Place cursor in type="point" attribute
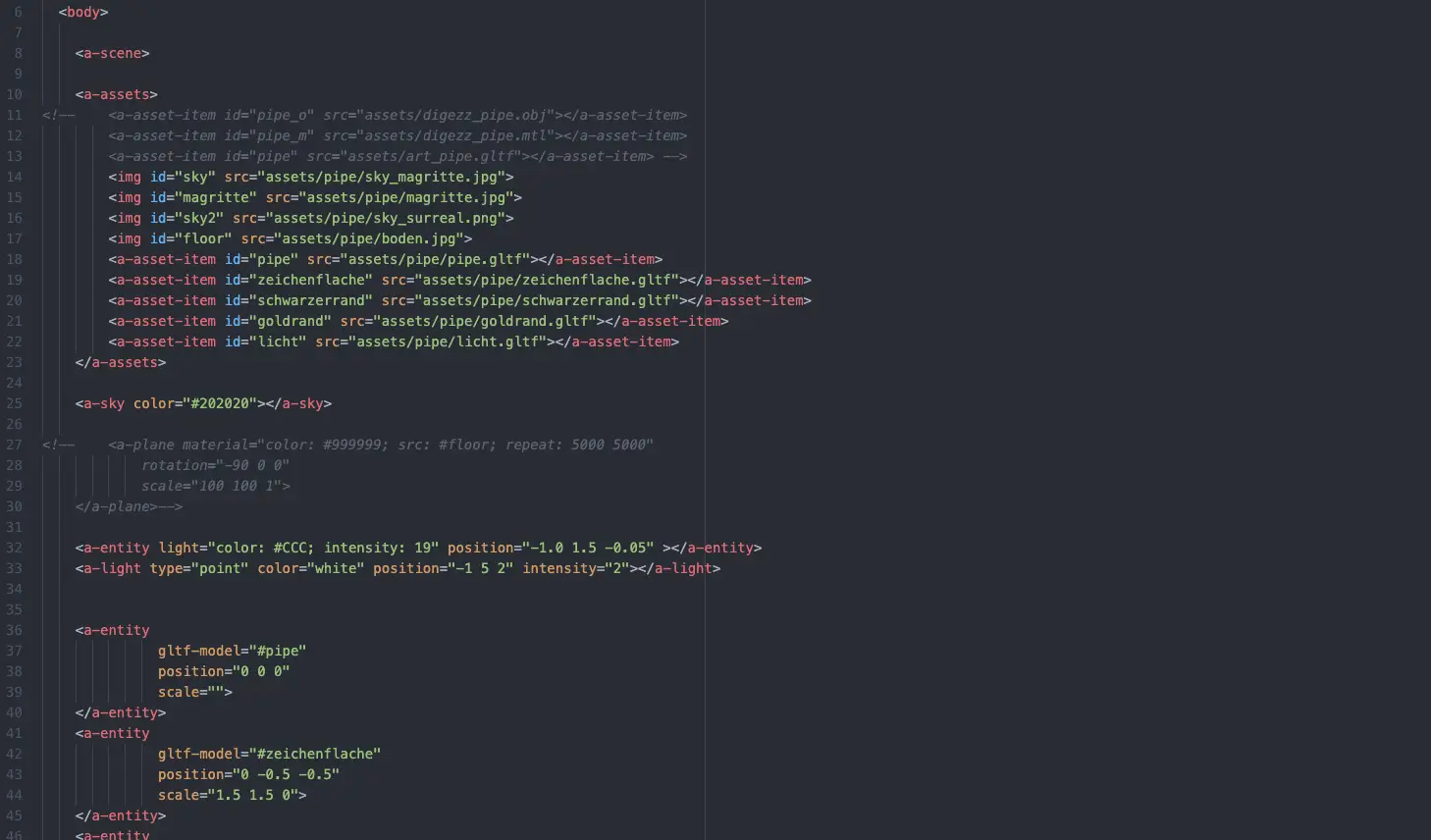The image size is (1431, 840). [199, 568]
